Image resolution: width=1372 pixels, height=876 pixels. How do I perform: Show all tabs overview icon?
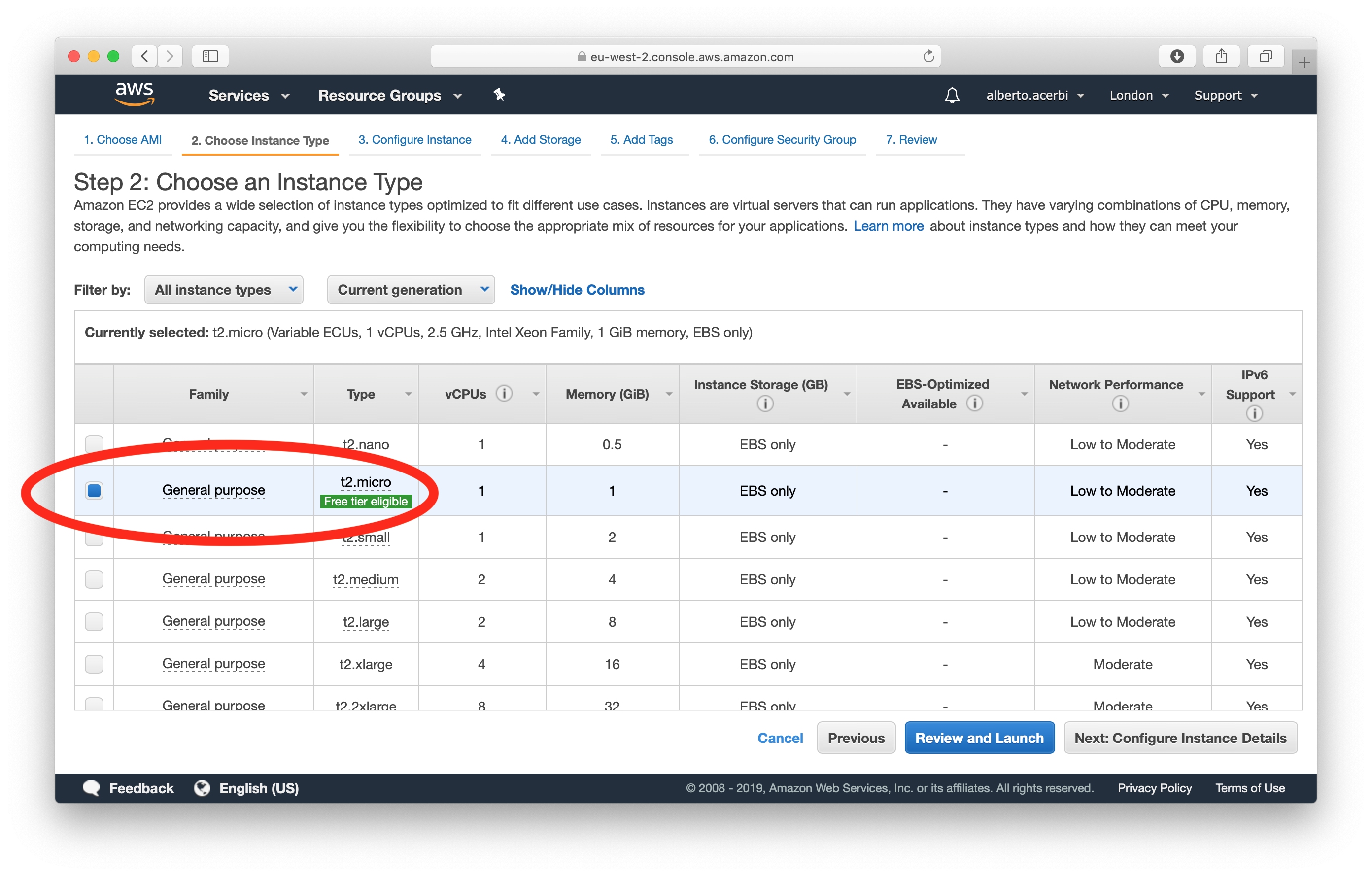click(x=1266, y=56)
